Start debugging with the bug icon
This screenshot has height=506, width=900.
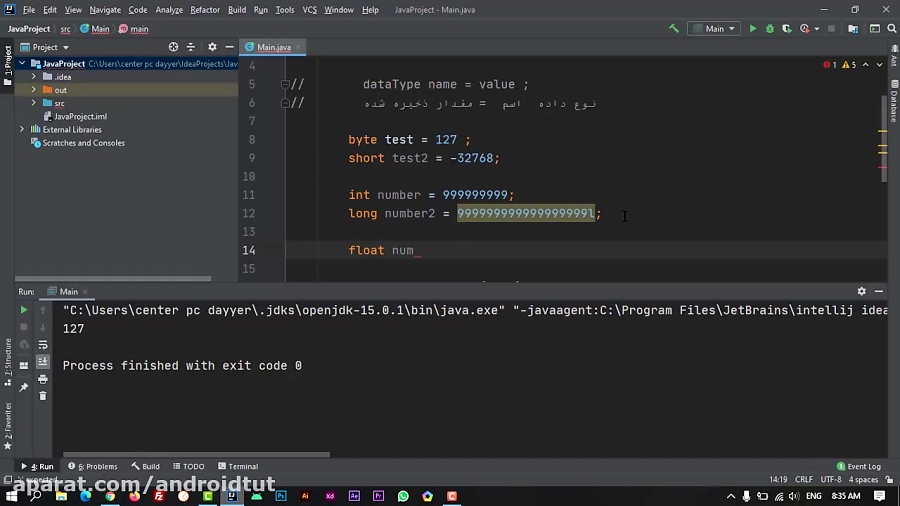[770, 29]
